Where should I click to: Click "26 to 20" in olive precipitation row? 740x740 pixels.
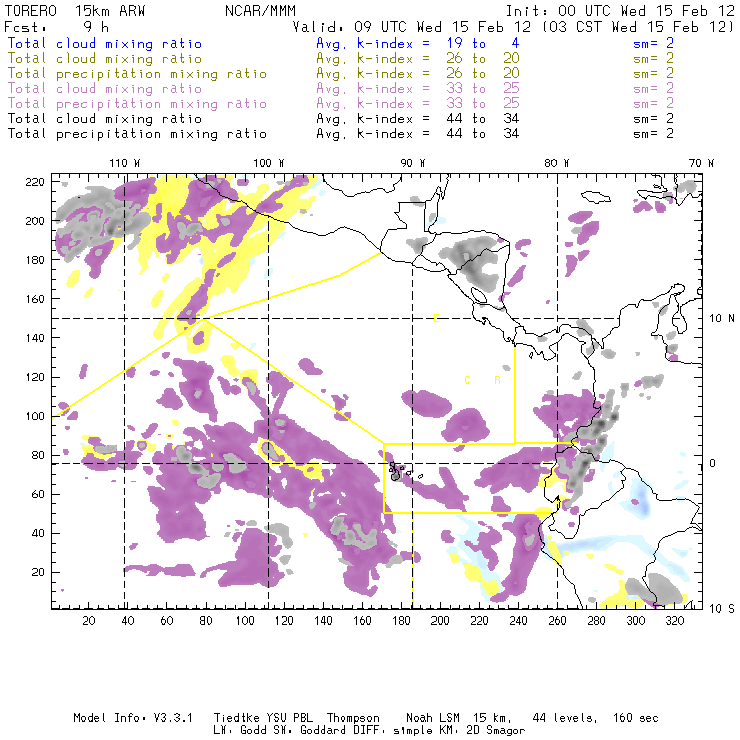click(483, 74)
